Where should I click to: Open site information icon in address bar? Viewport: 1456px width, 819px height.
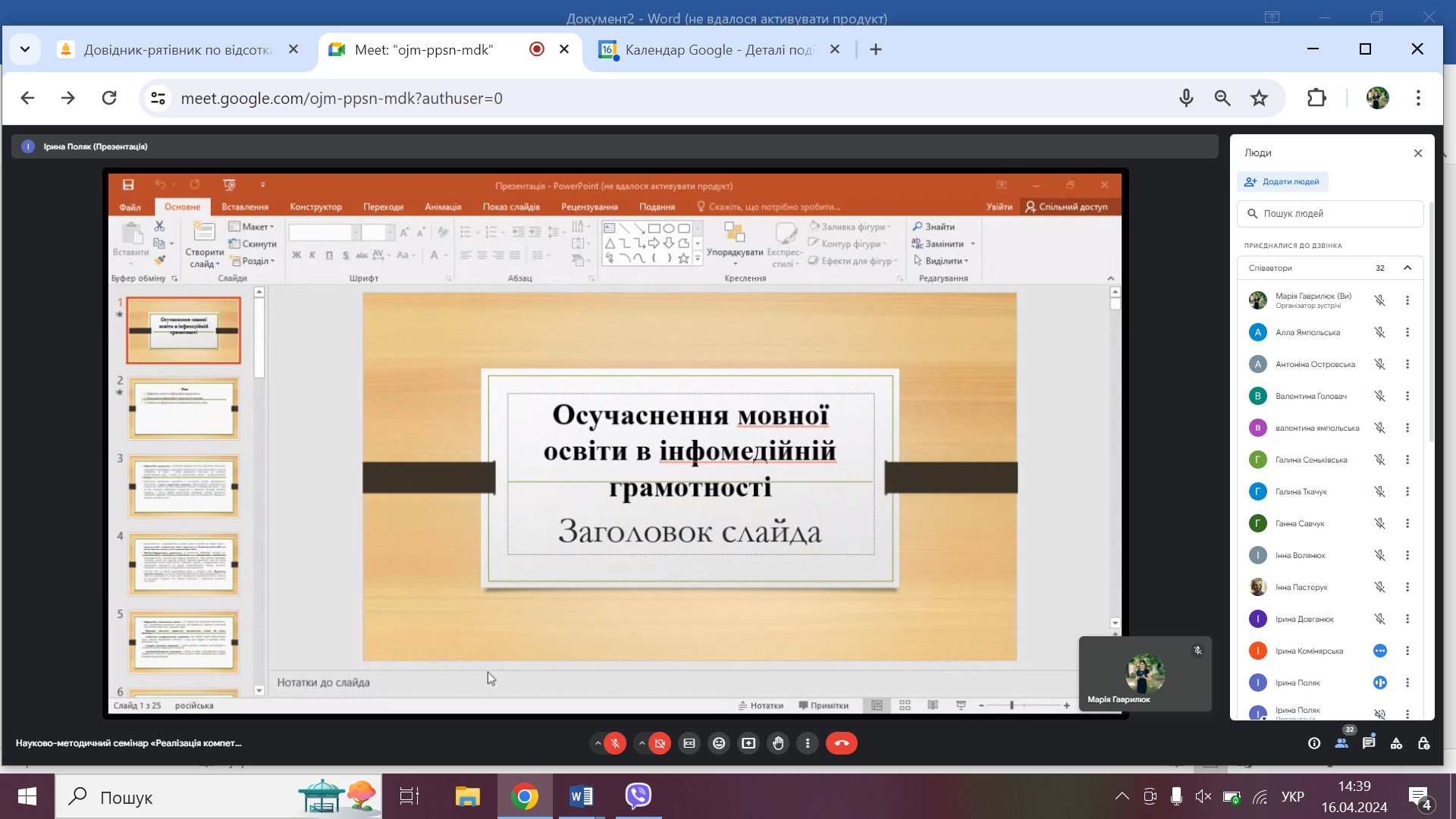click(158, 99)
